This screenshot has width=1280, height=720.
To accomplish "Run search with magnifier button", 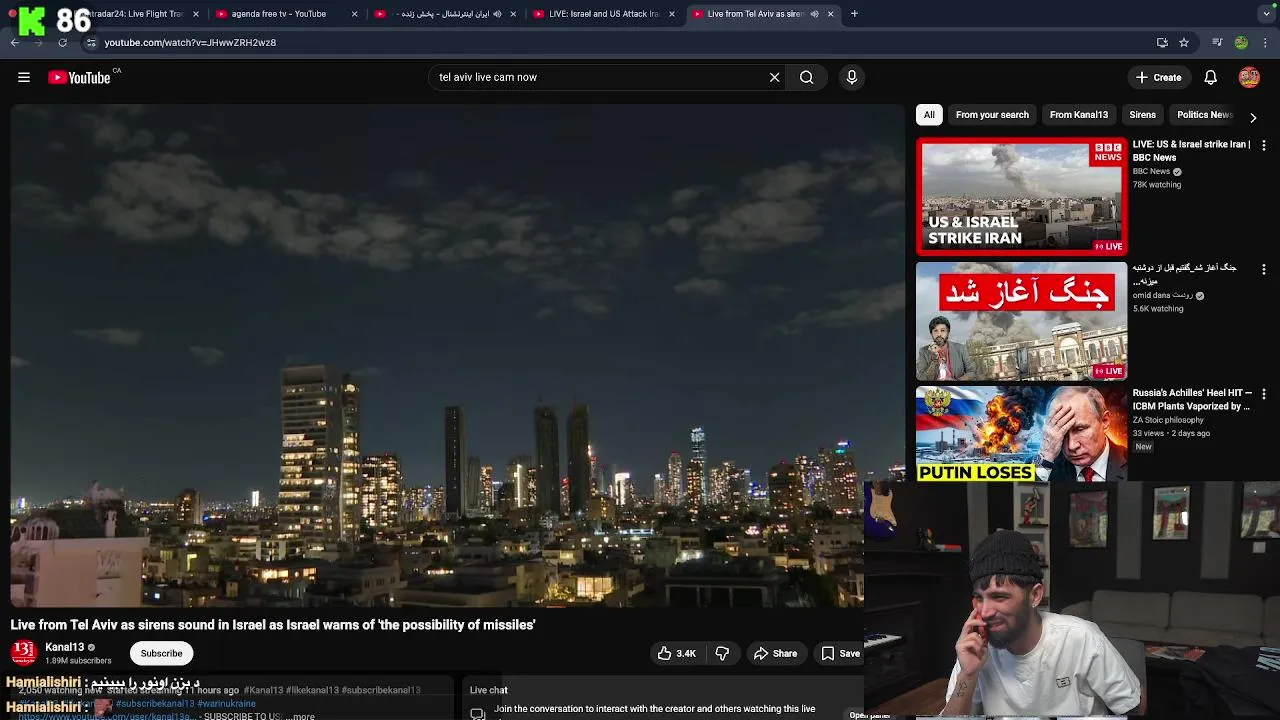I will 806,77.
